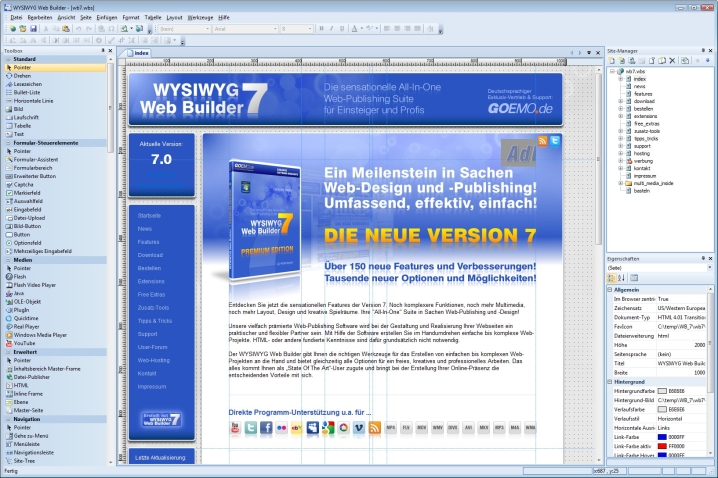
Task: Choose the Bullet-Liste tool in the toolbox
Action: (x=29, y=93)
